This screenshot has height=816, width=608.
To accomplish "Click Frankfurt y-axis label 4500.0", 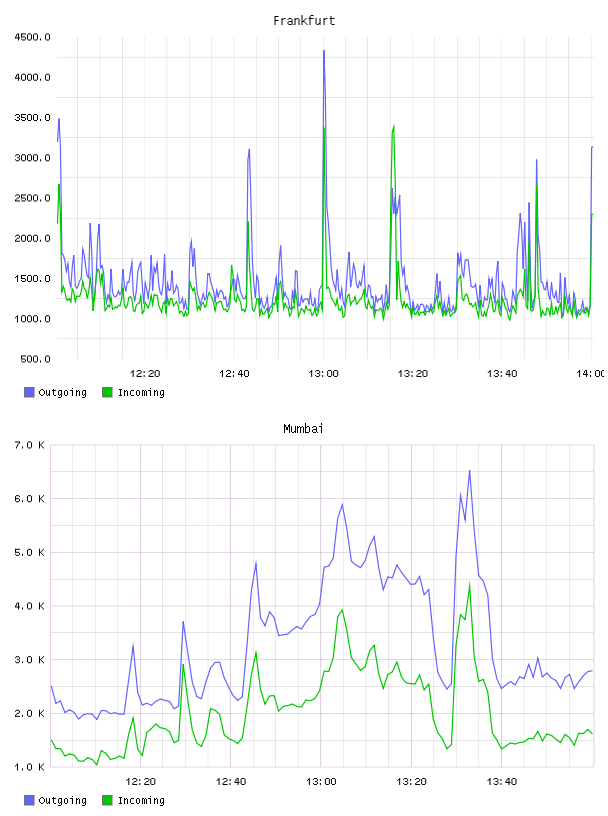I will (32, 37).
